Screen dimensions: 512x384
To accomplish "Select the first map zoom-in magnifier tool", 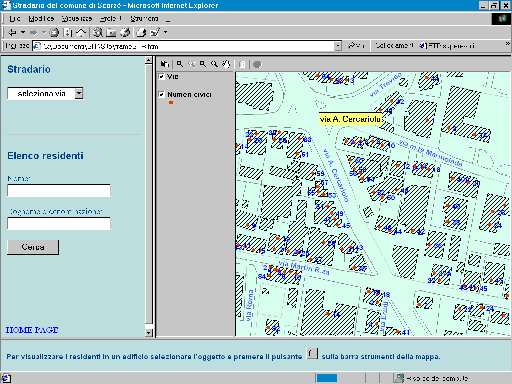I will click(180, 64).
